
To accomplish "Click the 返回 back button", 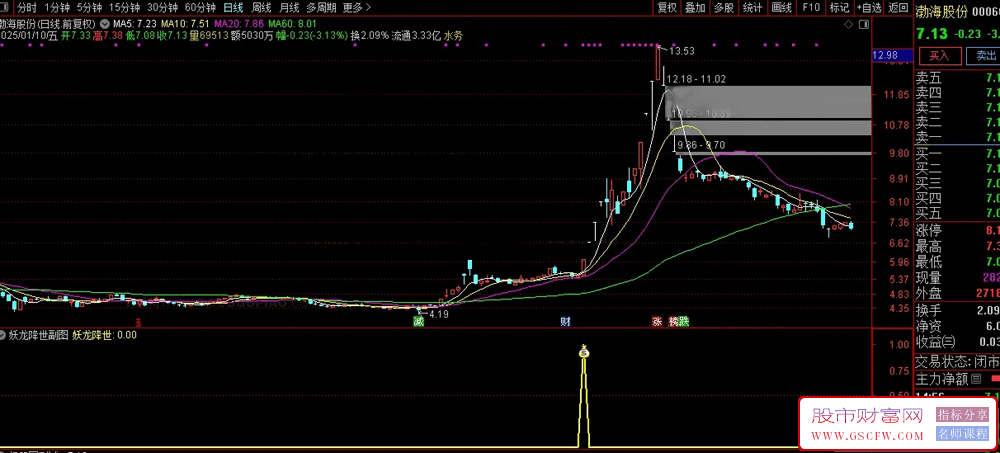I will [x=898, y=8].
